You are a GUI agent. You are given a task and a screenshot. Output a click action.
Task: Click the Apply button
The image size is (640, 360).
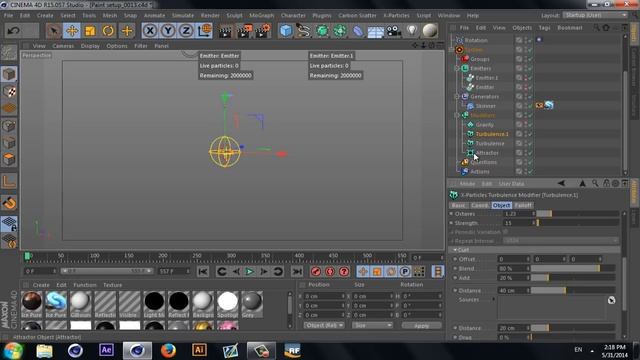[x=421, y=326]
